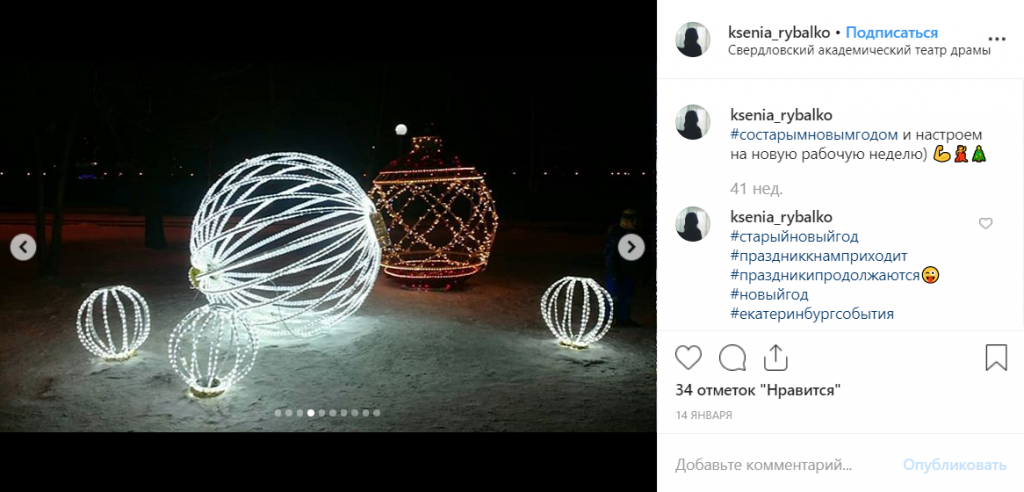Open hashtag #старыйновыйгод

pyautogui.click(x=794, y=236)
